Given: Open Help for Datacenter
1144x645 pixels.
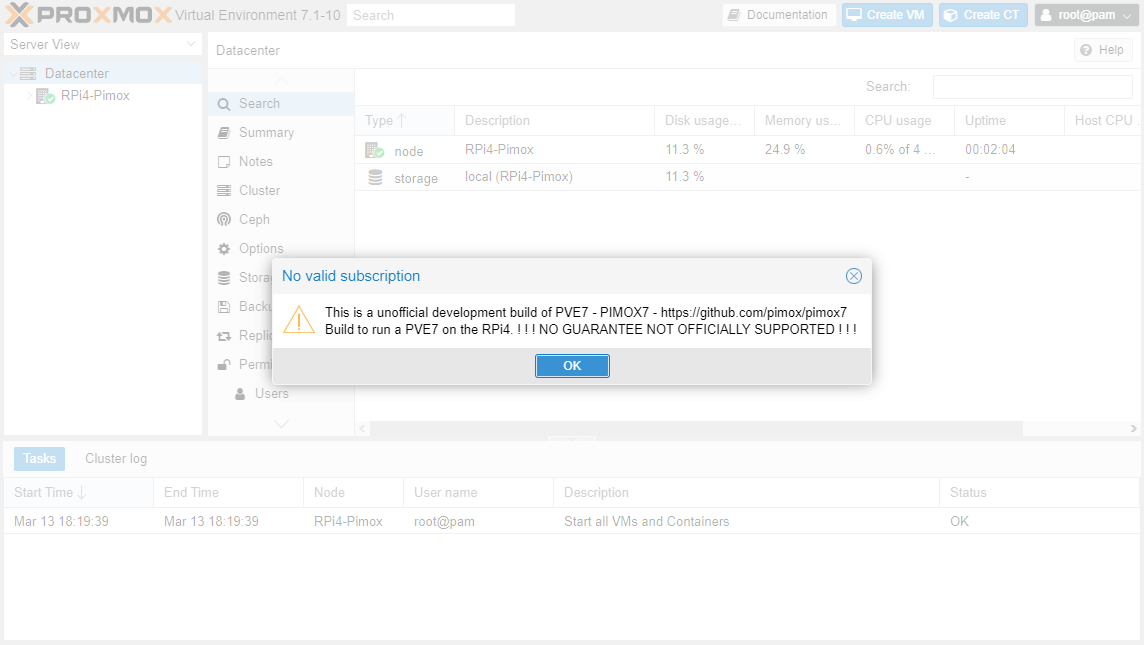Looking at the screenshot, I should pyautogui.click(x=1102, y=50).
